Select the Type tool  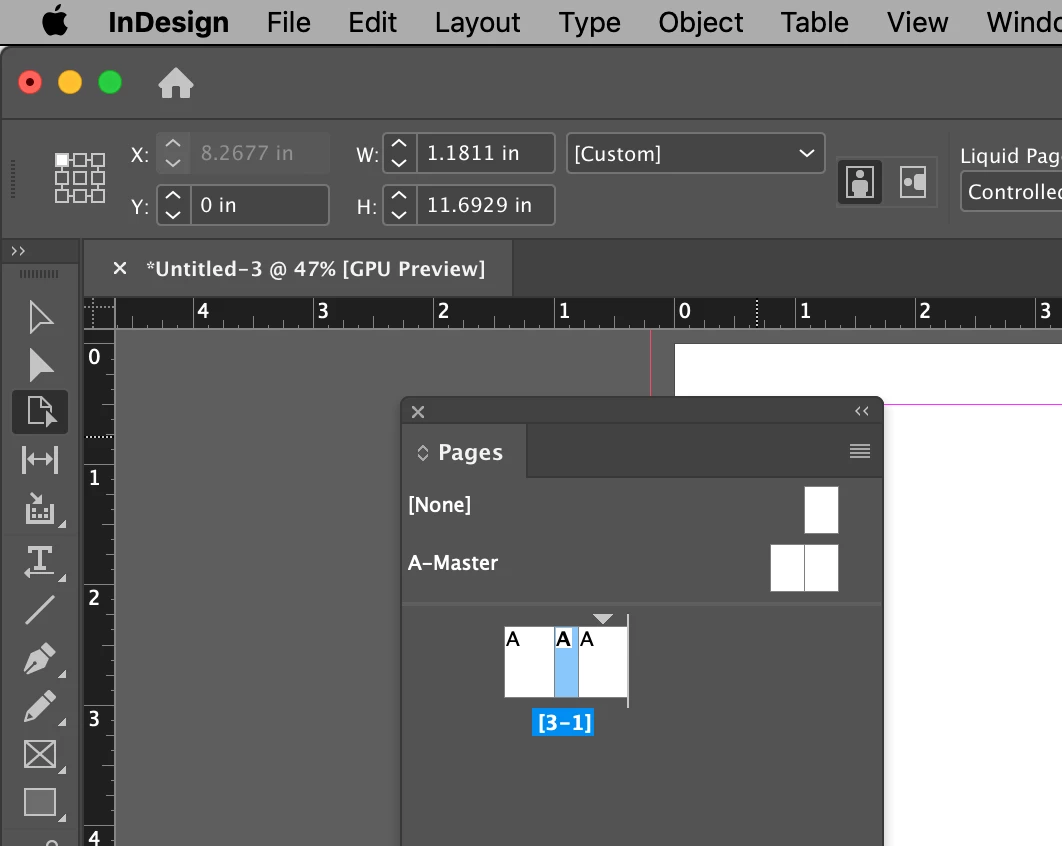click(x=39, y=561)
